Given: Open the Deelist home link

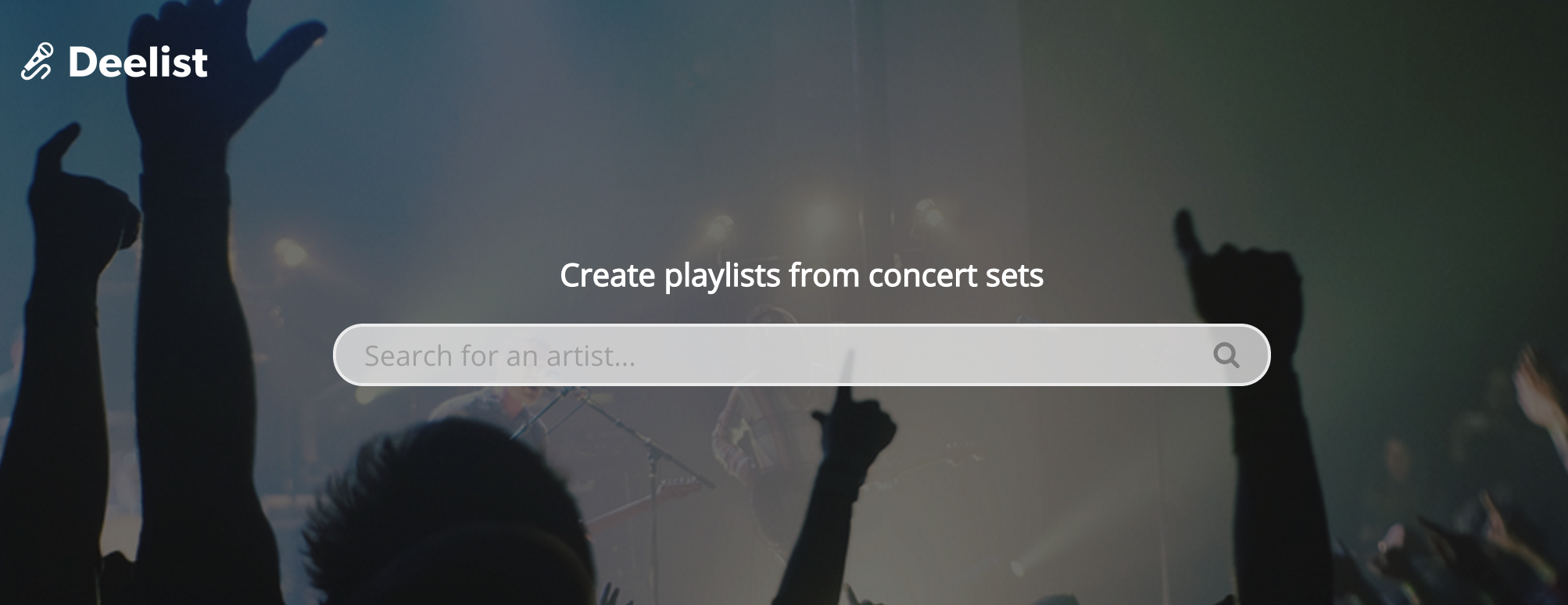Looking at the screenshot, I should coord(114,62).
